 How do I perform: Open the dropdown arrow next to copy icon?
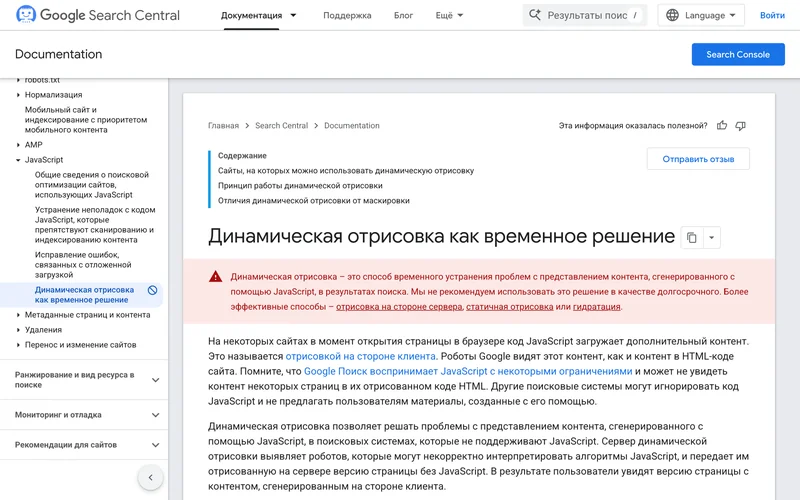[711, 238]
